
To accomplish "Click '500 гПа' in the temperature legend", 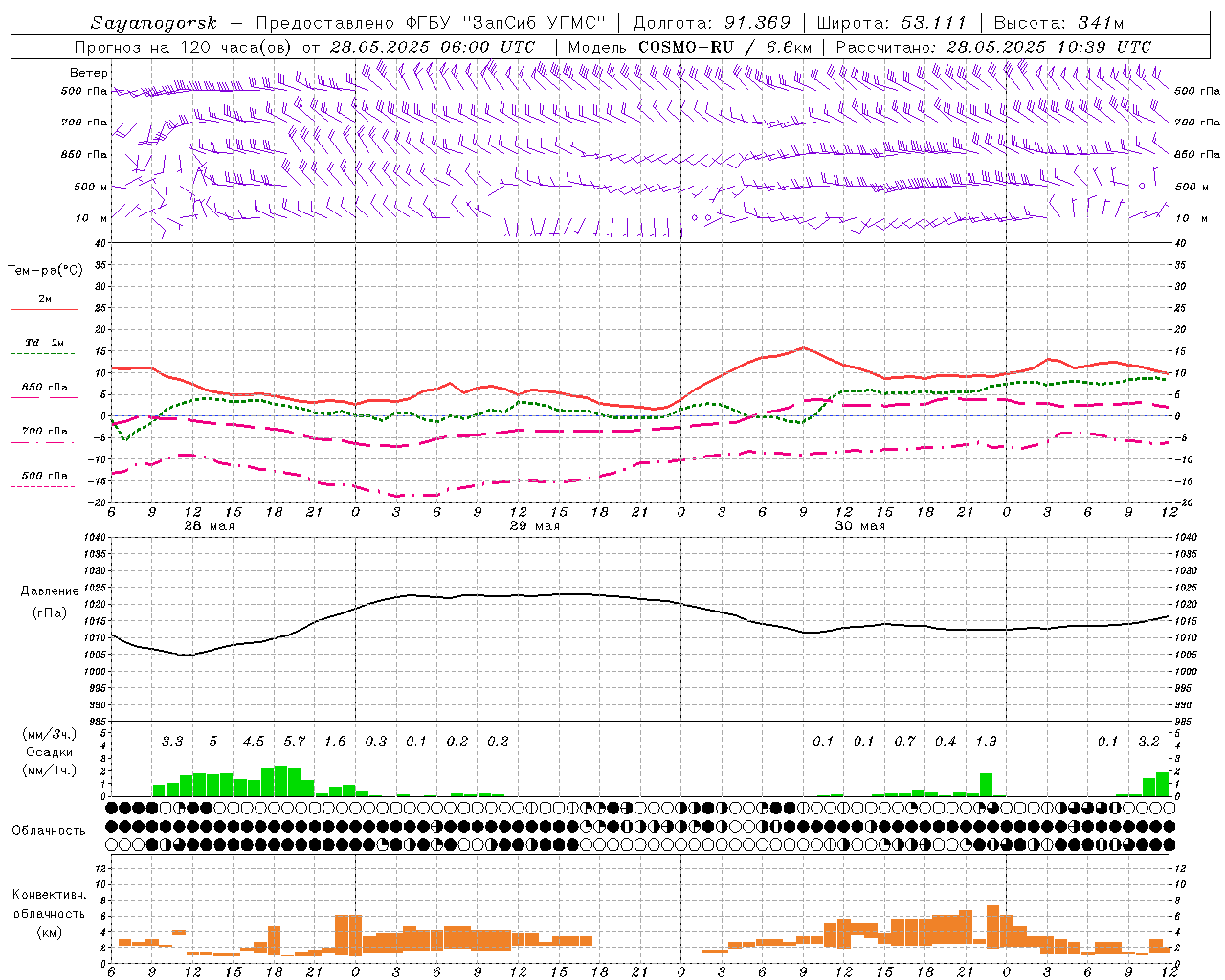I will (x=44, y=476).
